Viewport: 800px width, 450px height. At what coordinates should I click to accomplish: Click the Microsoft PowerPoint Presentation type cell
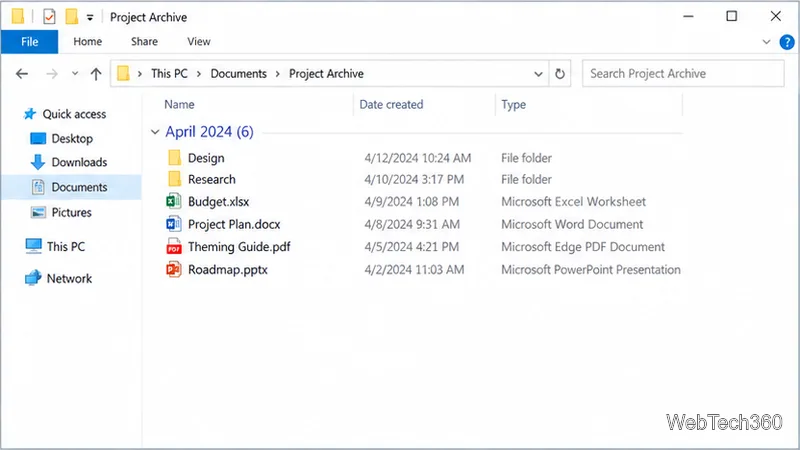pos(591,270)
